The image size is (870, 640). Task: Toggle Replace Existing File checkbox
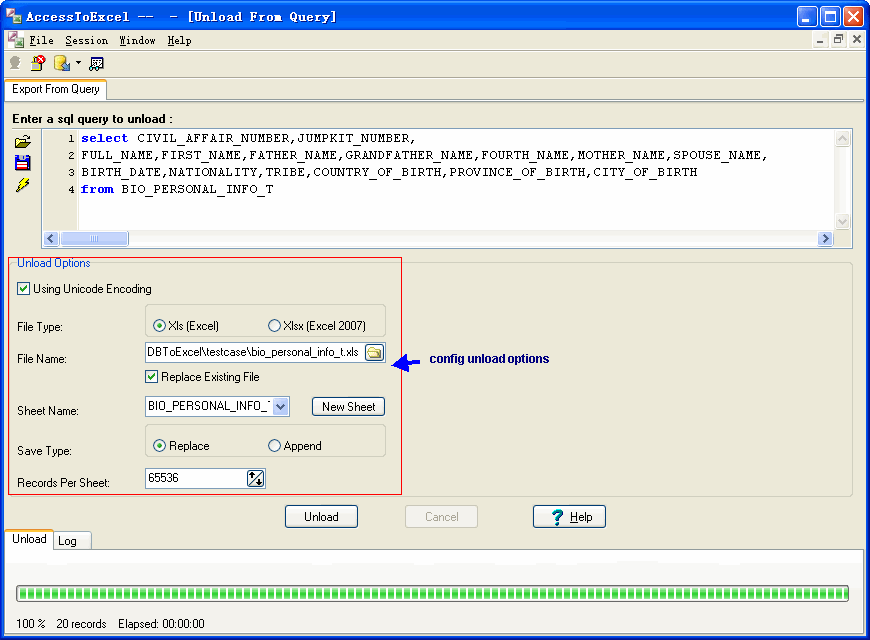click(x=151, y=377)
